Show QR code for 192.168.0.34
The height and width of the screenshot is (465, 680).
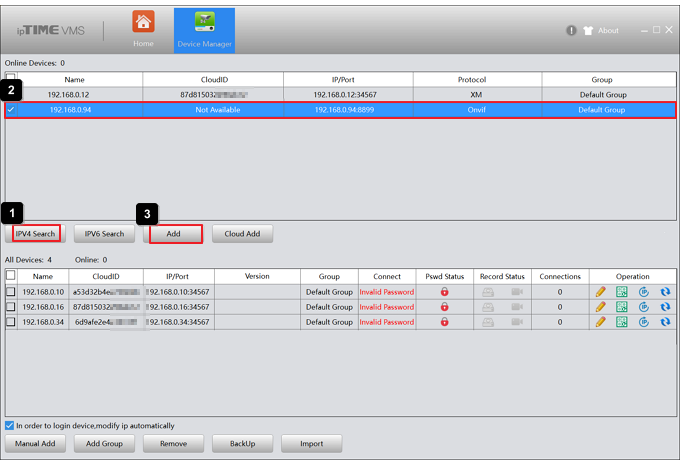621,322
